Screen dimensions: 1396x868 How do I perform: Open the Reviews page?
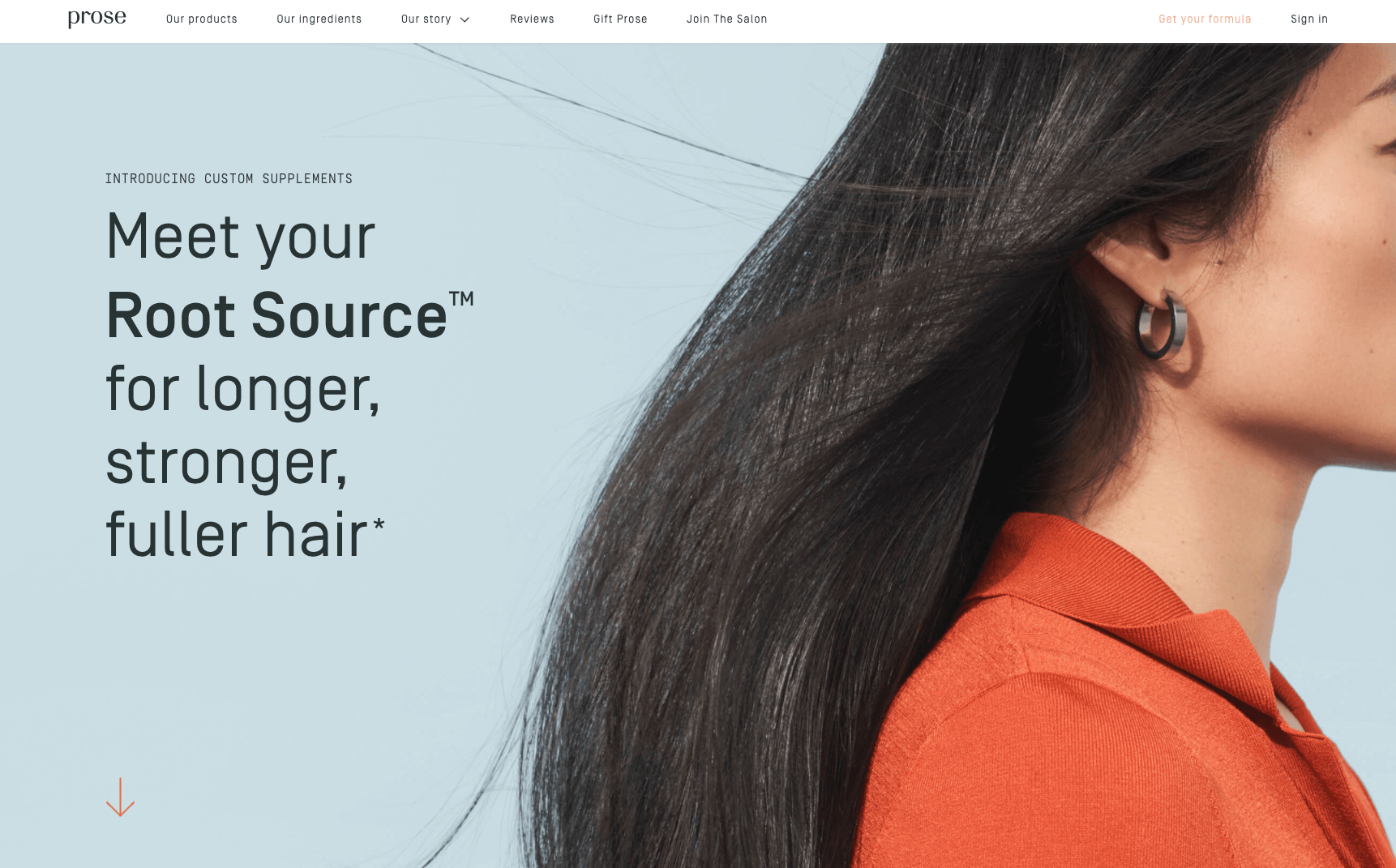tap(532, 19)
